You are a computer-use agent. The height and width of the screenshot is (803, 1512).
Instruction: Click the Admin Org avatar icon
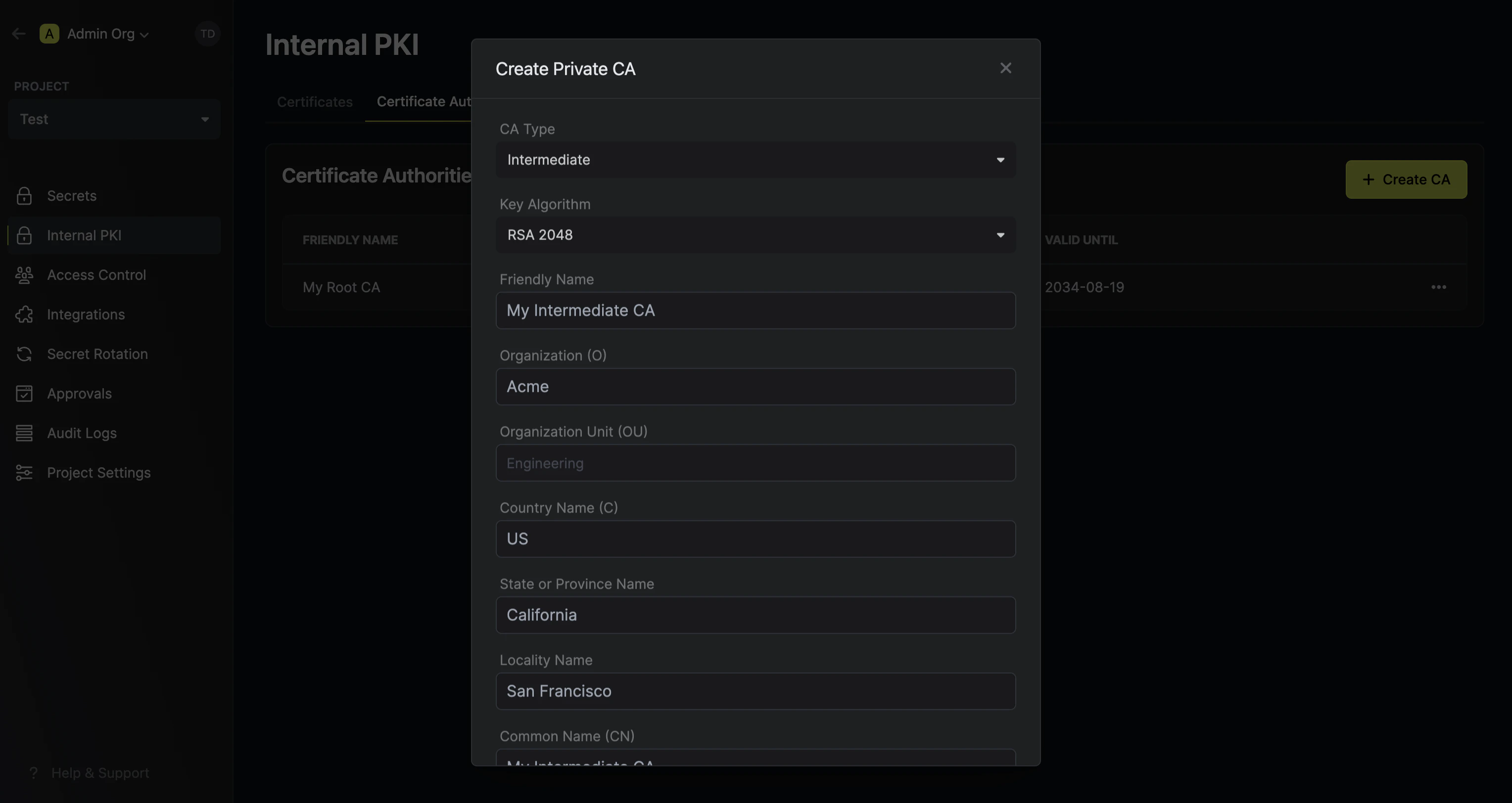[x=49, y=34]
